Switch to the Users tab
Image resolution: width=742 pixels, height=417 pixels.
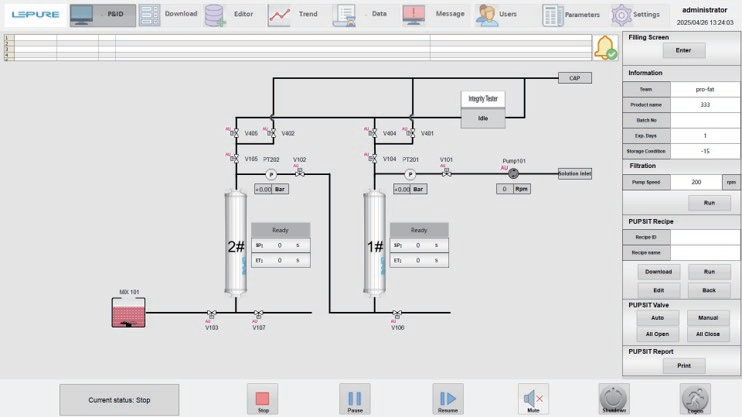495,14
